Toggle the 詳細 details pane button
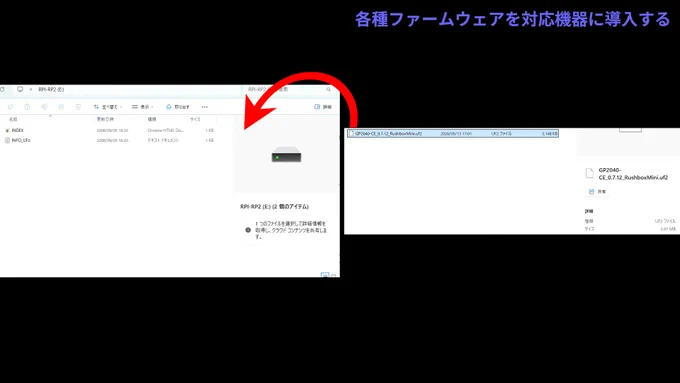Viewport: 680px width, 383px height. (323, 107)
